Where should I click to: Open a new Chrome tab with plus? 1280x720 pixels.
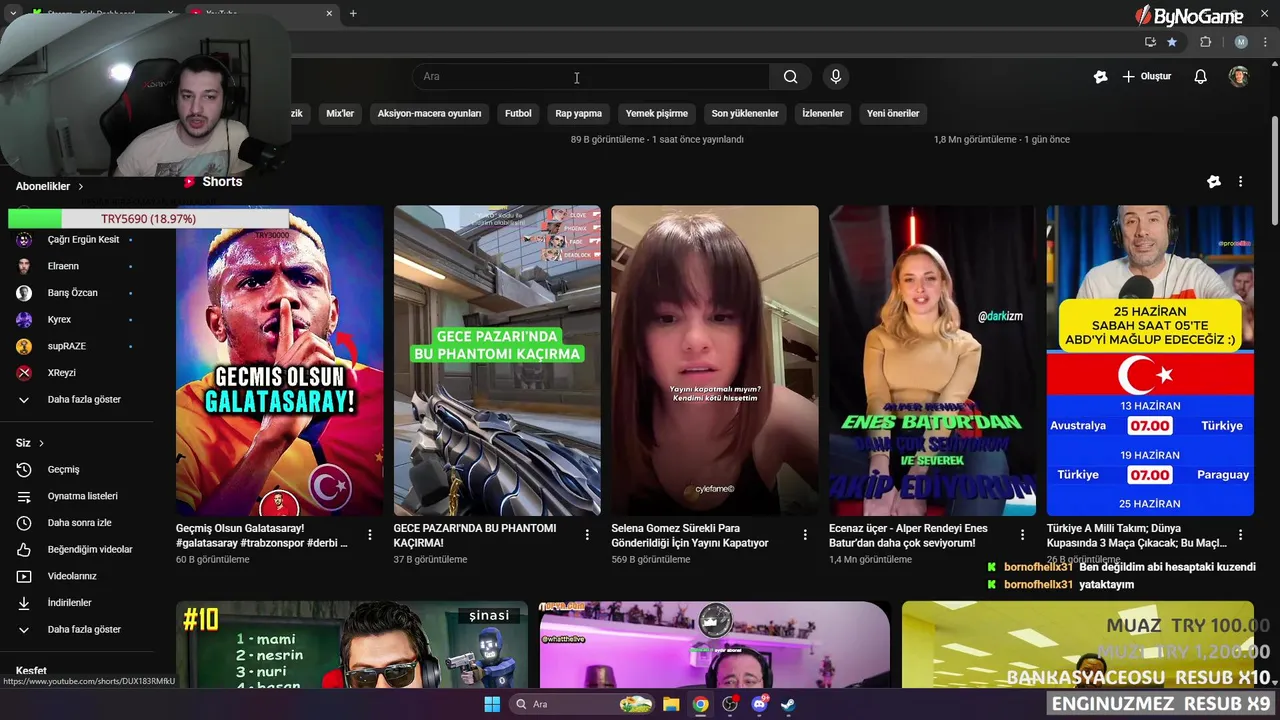click(353, 13)
